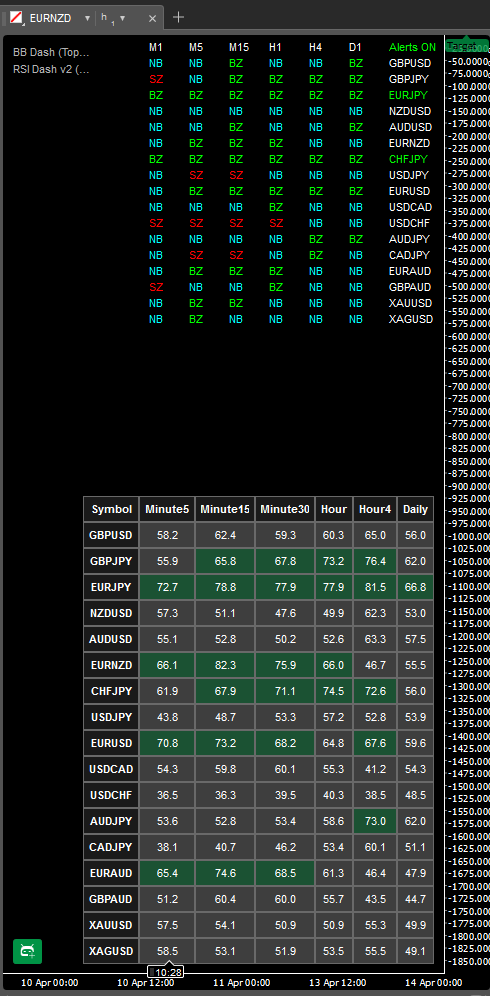Click the candlestick chart type icon in the tab
490x996 pixels.
coord(17,18)
